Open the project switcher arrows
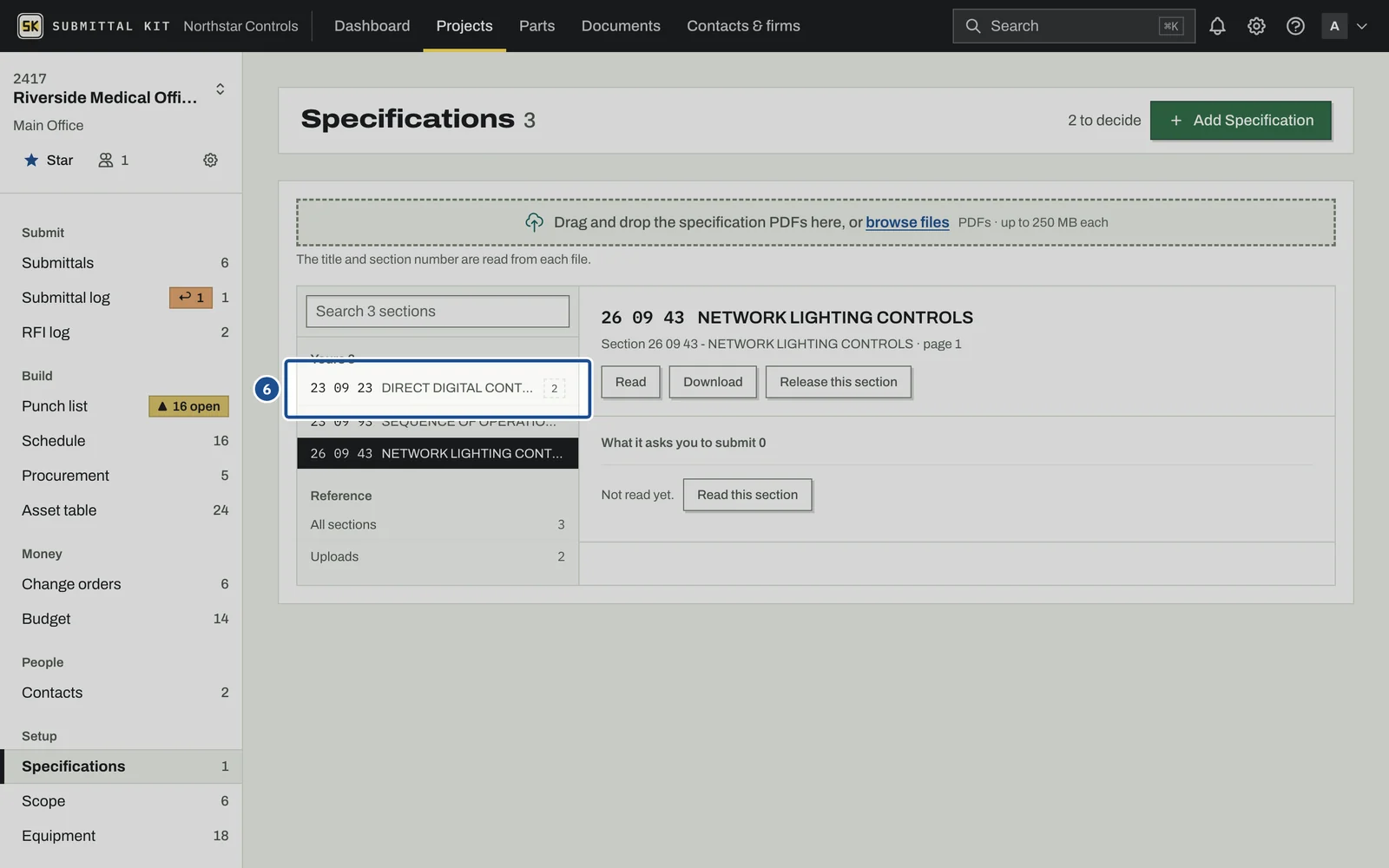1389x868 pixels. [x=221, y=89]
